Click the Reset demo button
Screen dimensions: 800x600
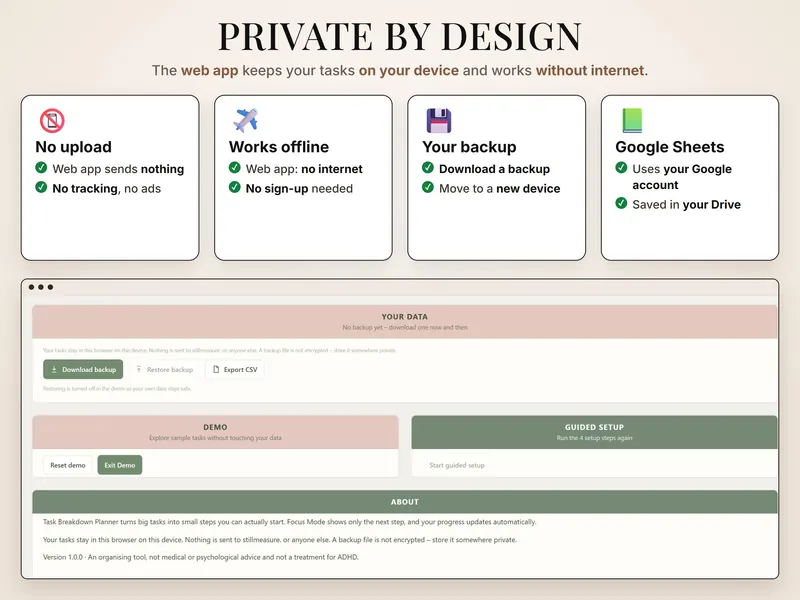click(x=68, y=465)
